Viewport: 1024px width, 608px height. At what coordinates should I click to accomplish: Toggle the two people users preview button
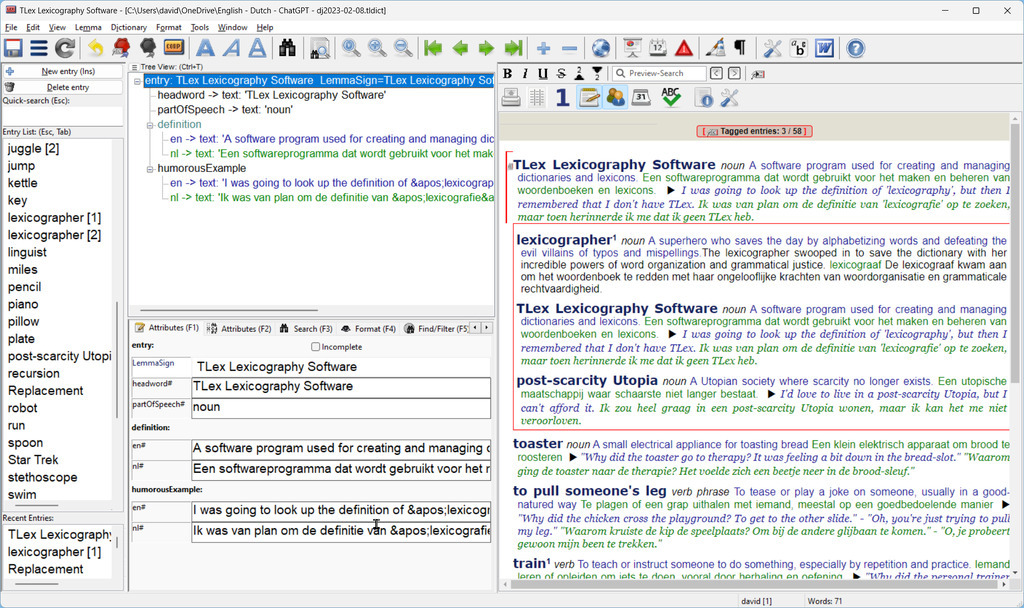tap(615, 97)
